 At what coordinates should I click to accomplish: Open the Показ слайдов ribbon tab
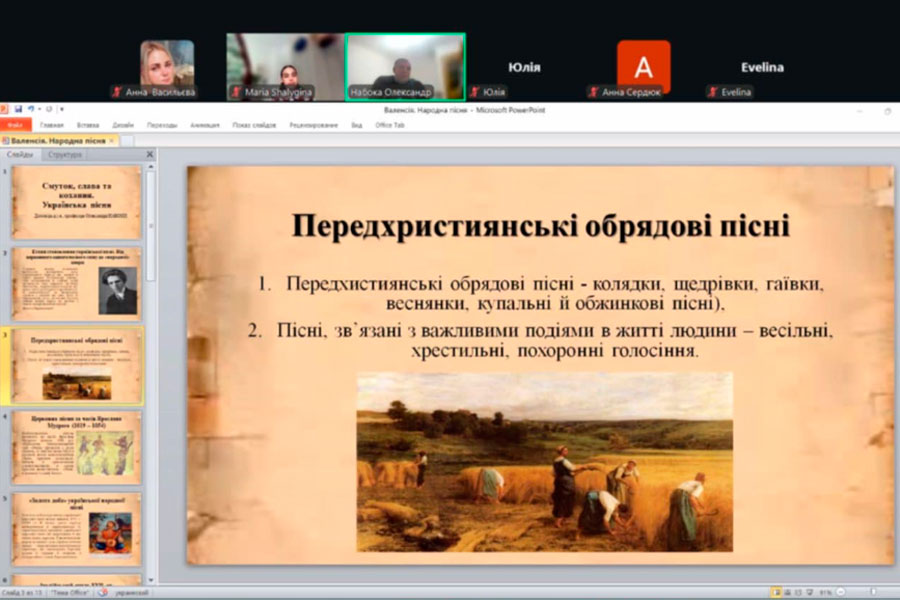tap(254, 125)
